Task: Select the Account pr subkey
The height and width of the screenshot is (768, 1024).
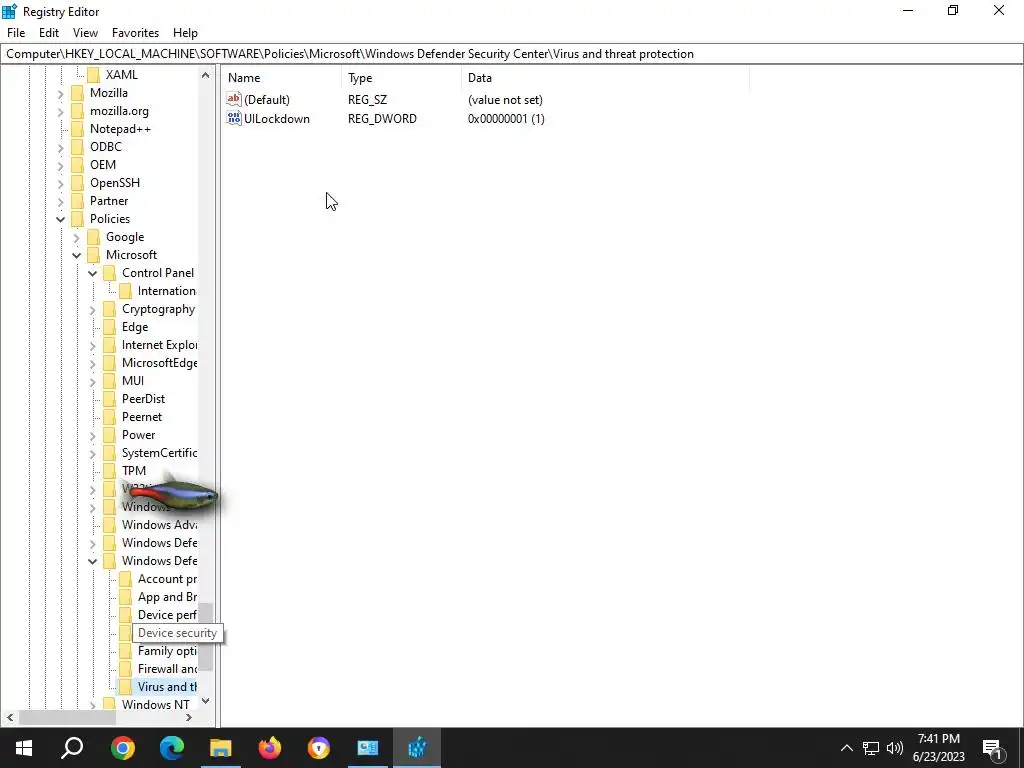Action: (x=167, y=579)
